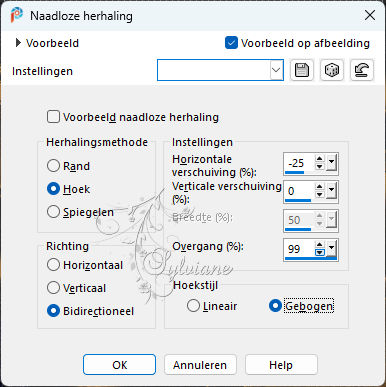Click the OK button

[x=119, y=365]
